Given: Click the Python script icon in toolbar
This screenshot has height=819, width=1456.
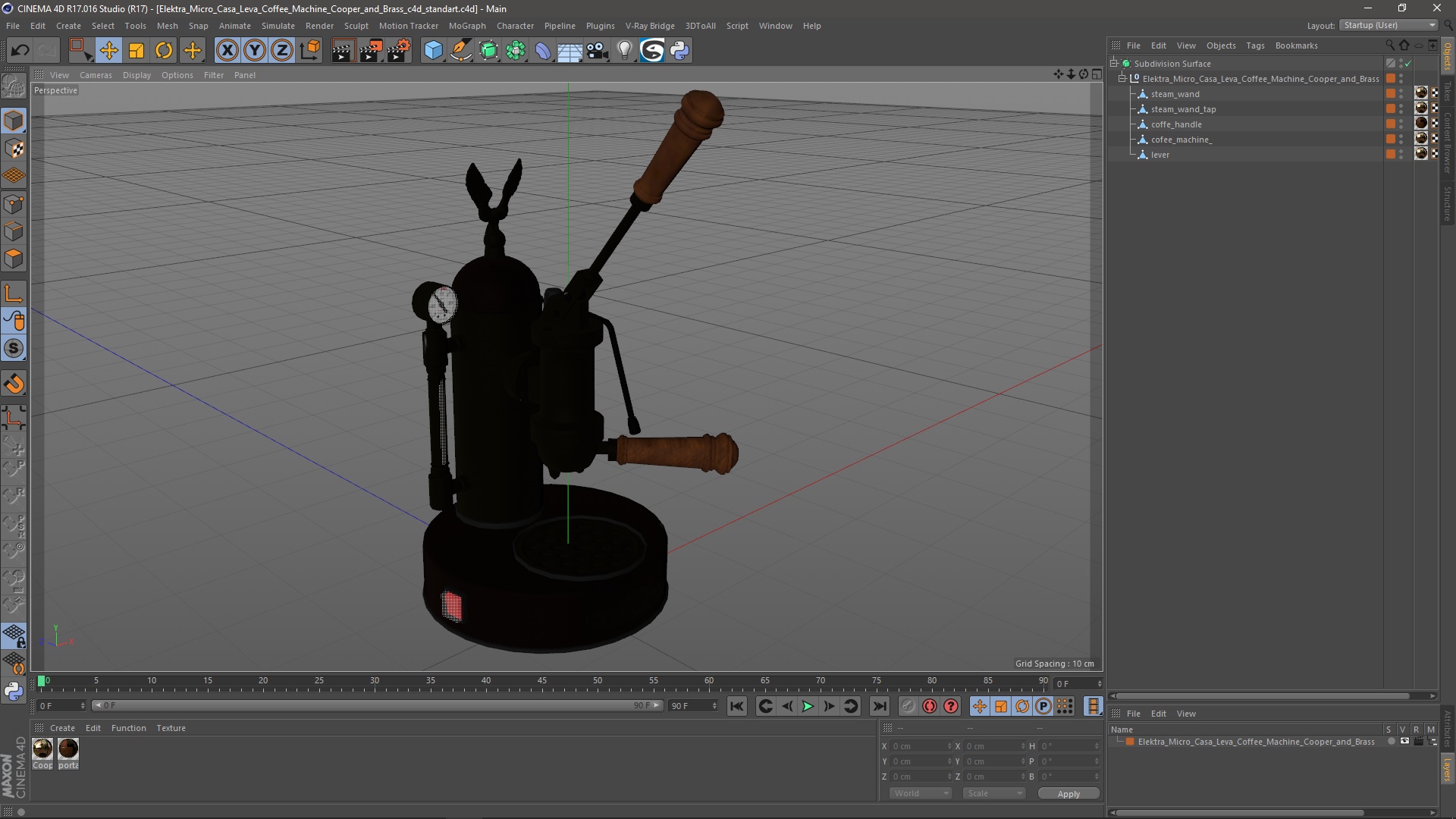Looking at the screenshot, I should pos(679,51).
